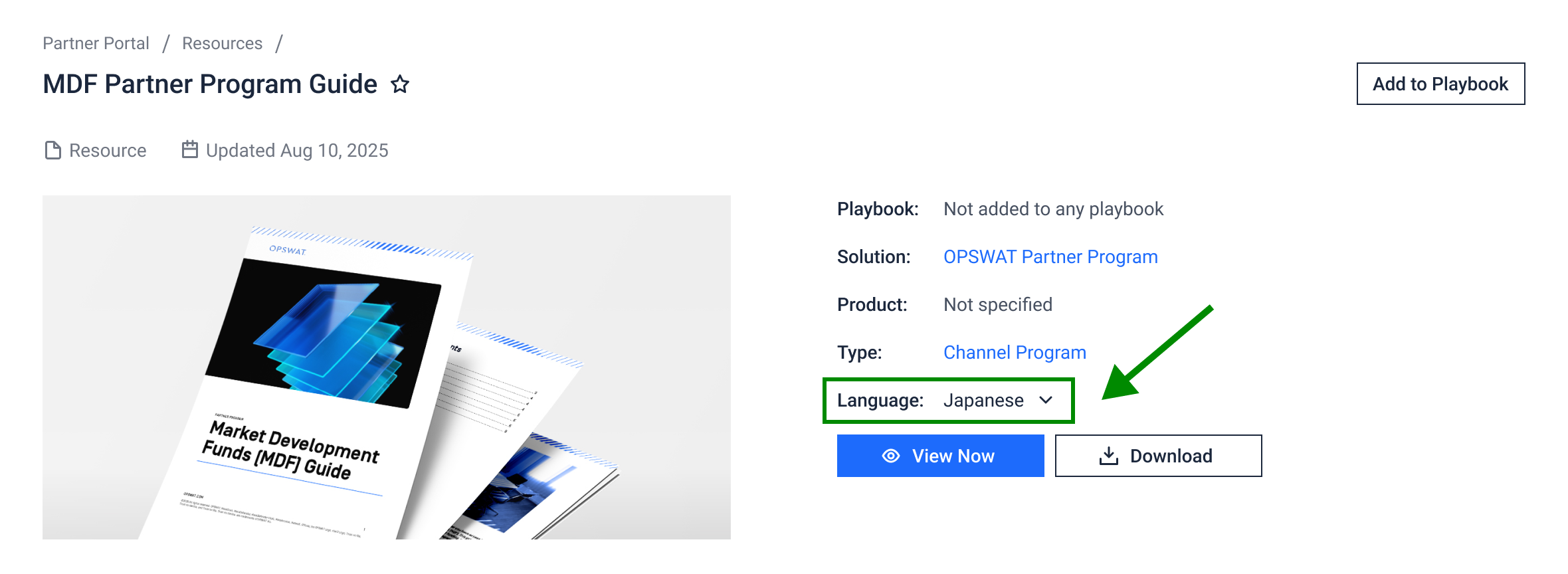Click the calendar icon beside the updated date
1568x574 pixels.
tap(190, 150)
